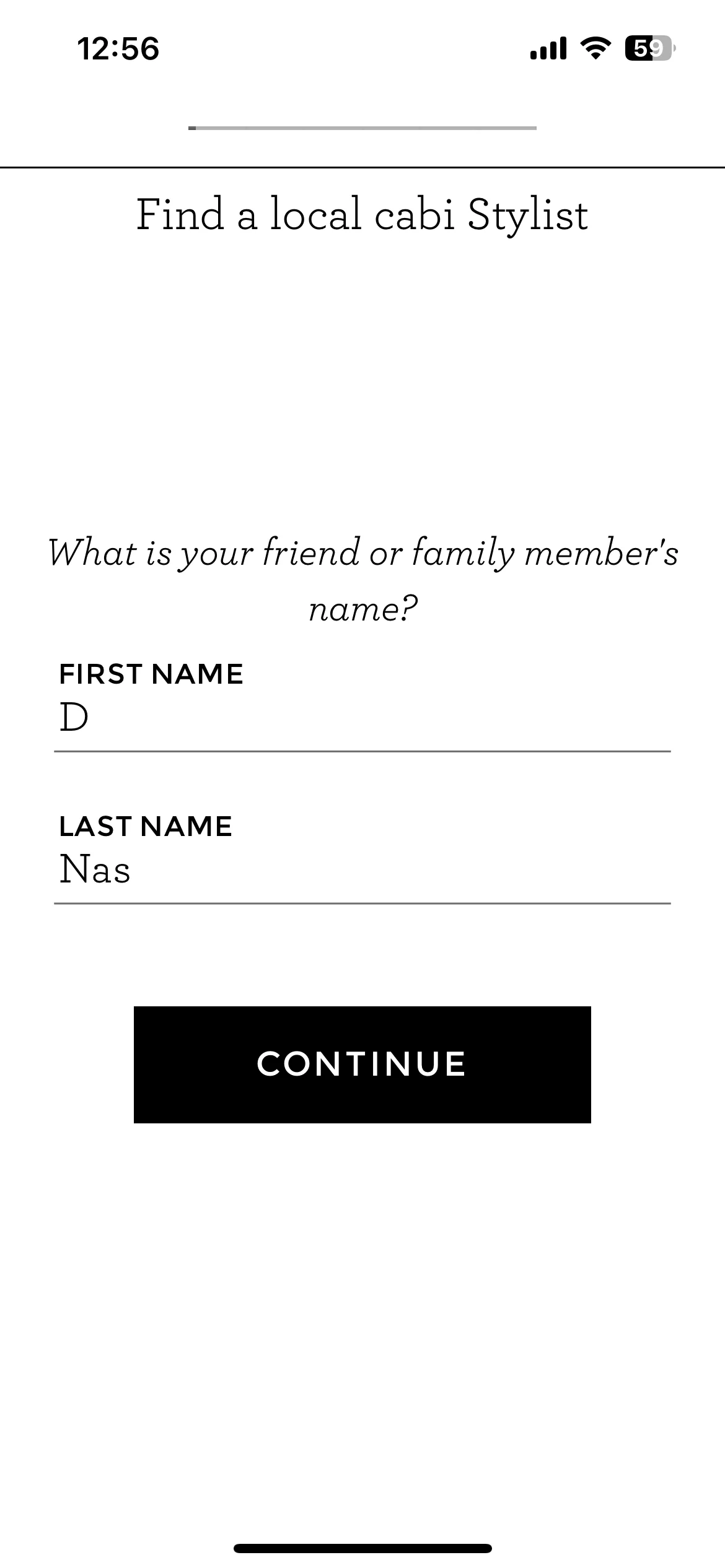Click the underline beneath the First Name field

362,751
